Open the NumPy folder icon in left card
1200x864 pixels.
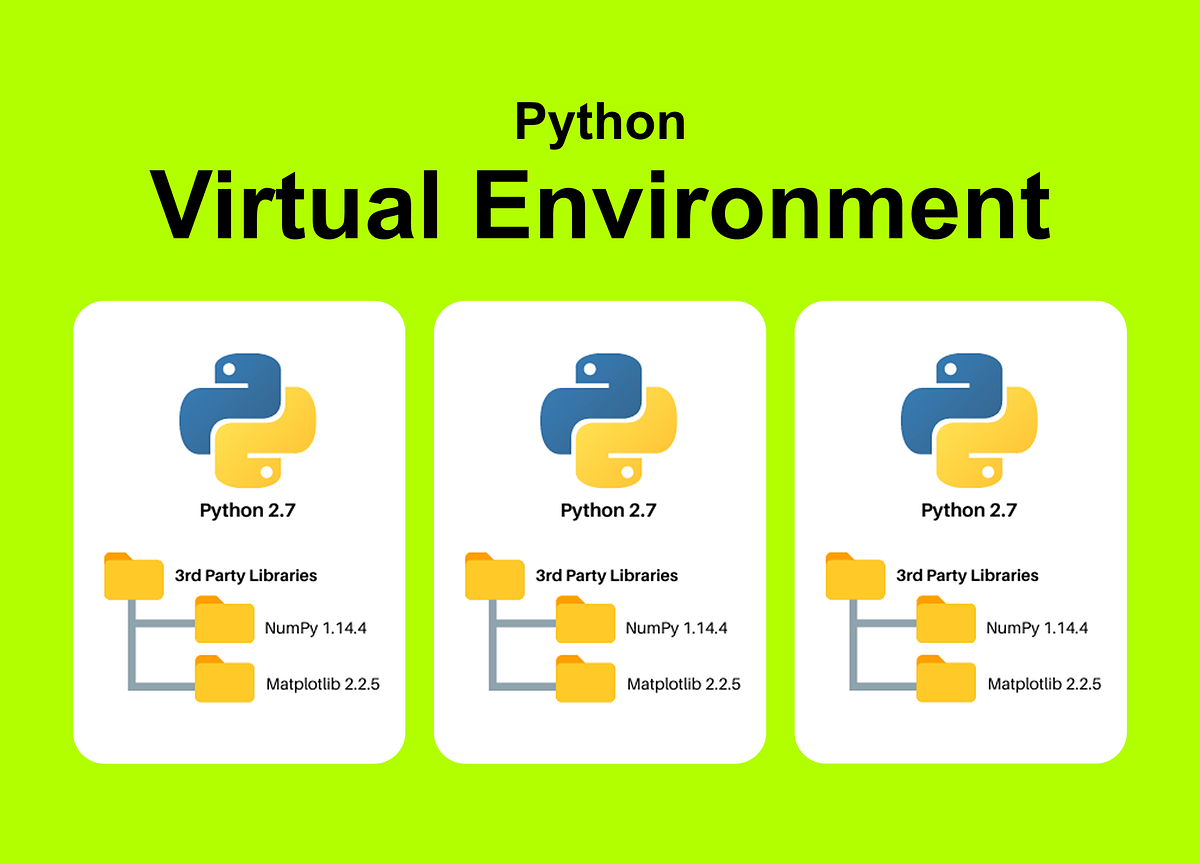pos(224,619)
